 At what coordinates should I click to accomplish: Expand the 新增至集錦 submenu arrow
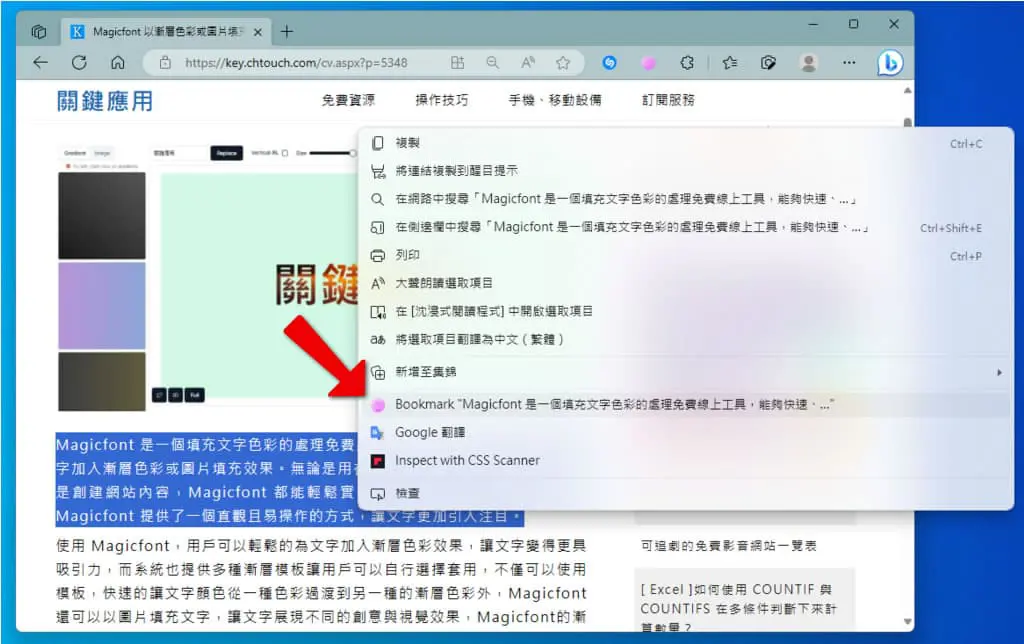point(999,372)
